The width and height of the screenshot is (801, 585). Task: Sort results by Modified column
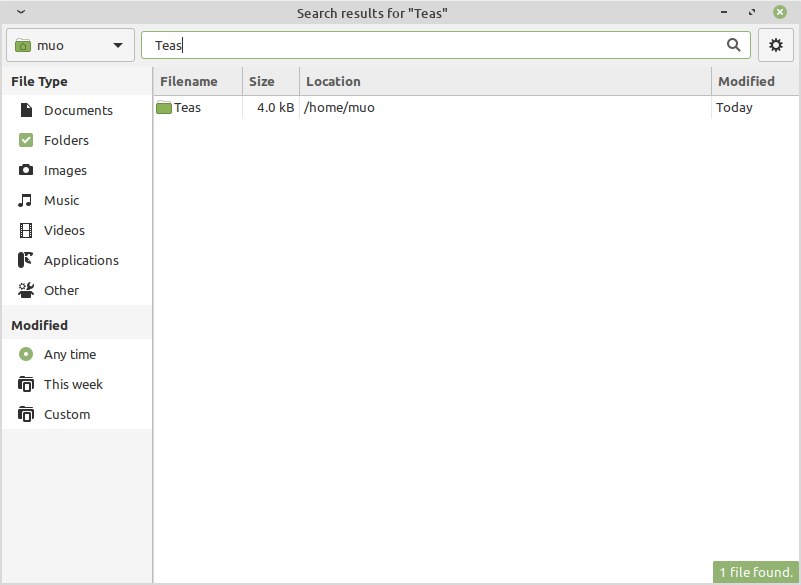pyautogui.click(x=755, y=81)
